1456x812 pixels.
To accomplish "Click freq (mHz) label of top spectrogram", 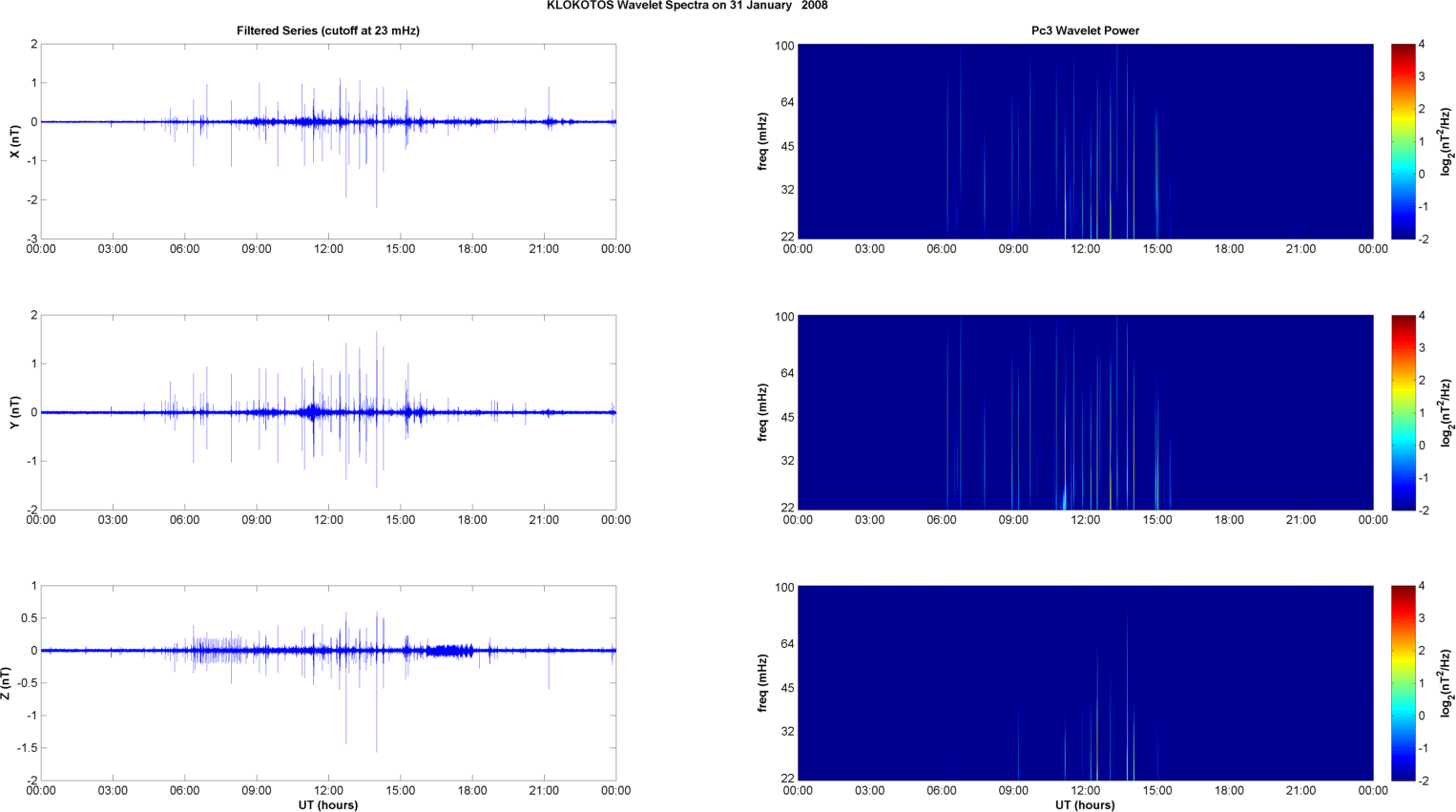I will pos(763,141).
